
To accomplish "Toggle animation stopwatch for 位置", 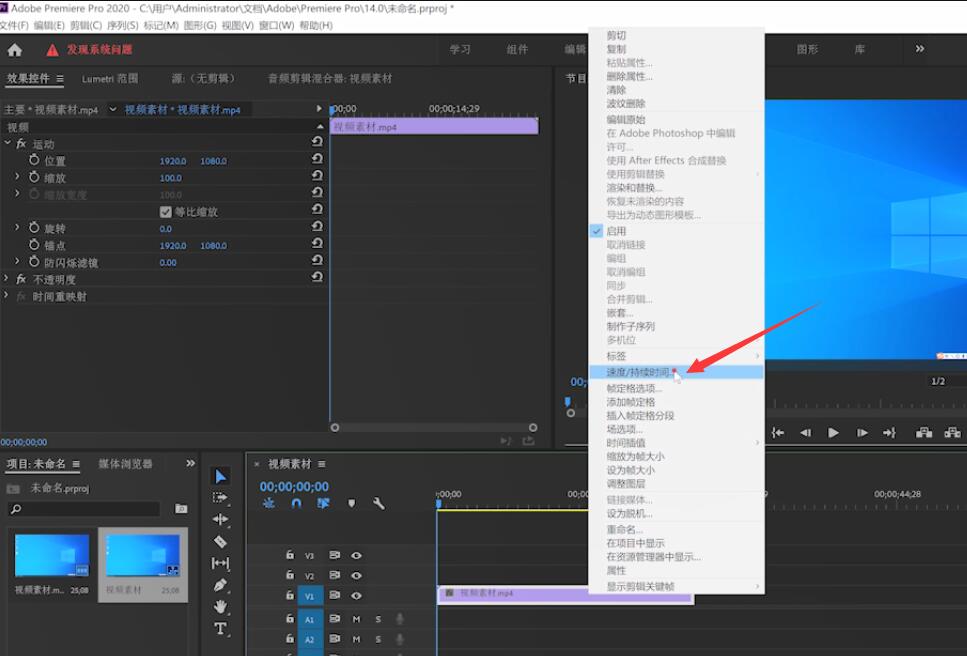I will point(34,160).
